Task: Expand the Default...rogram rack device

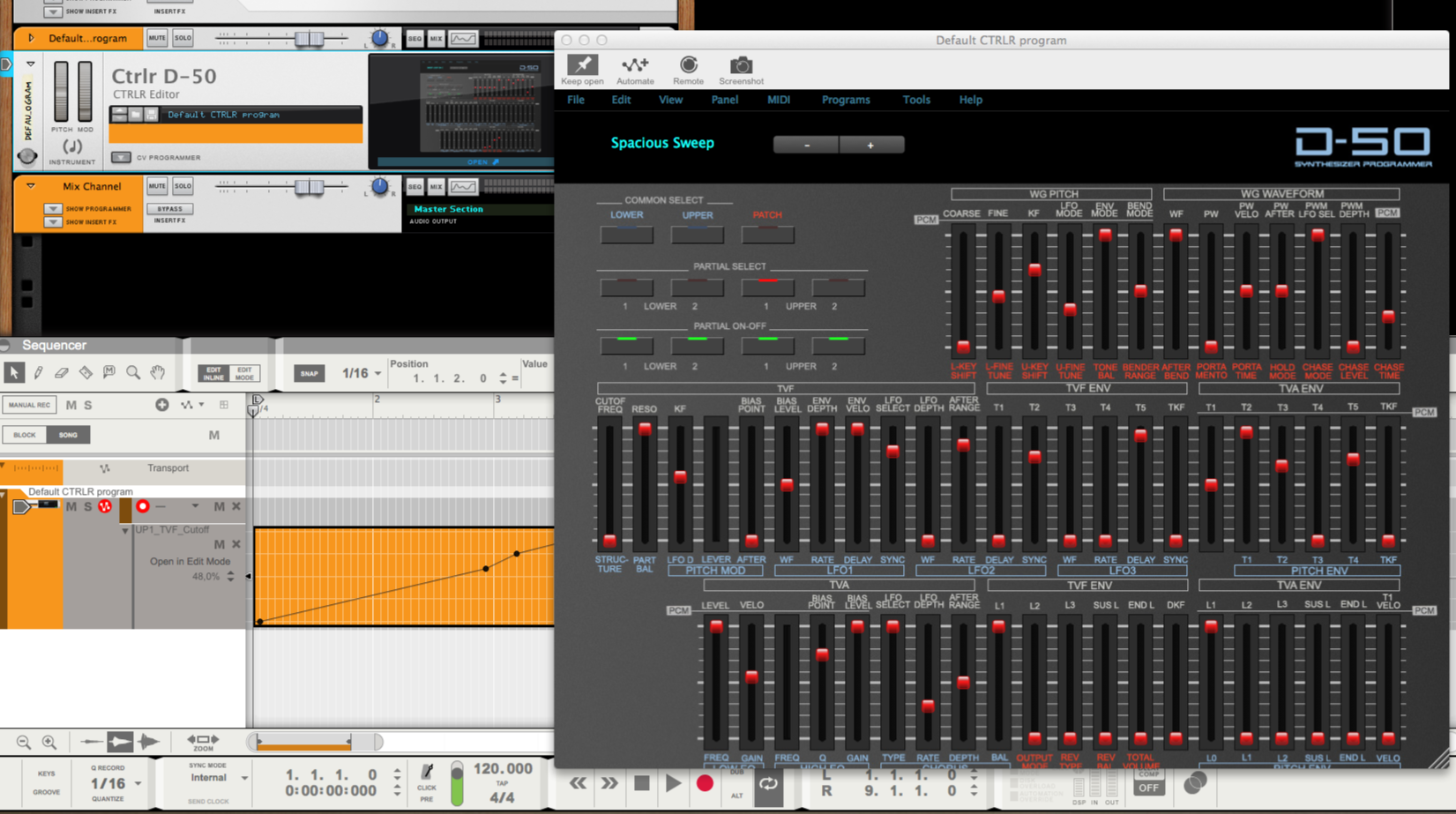Action: tap(31, 38)
